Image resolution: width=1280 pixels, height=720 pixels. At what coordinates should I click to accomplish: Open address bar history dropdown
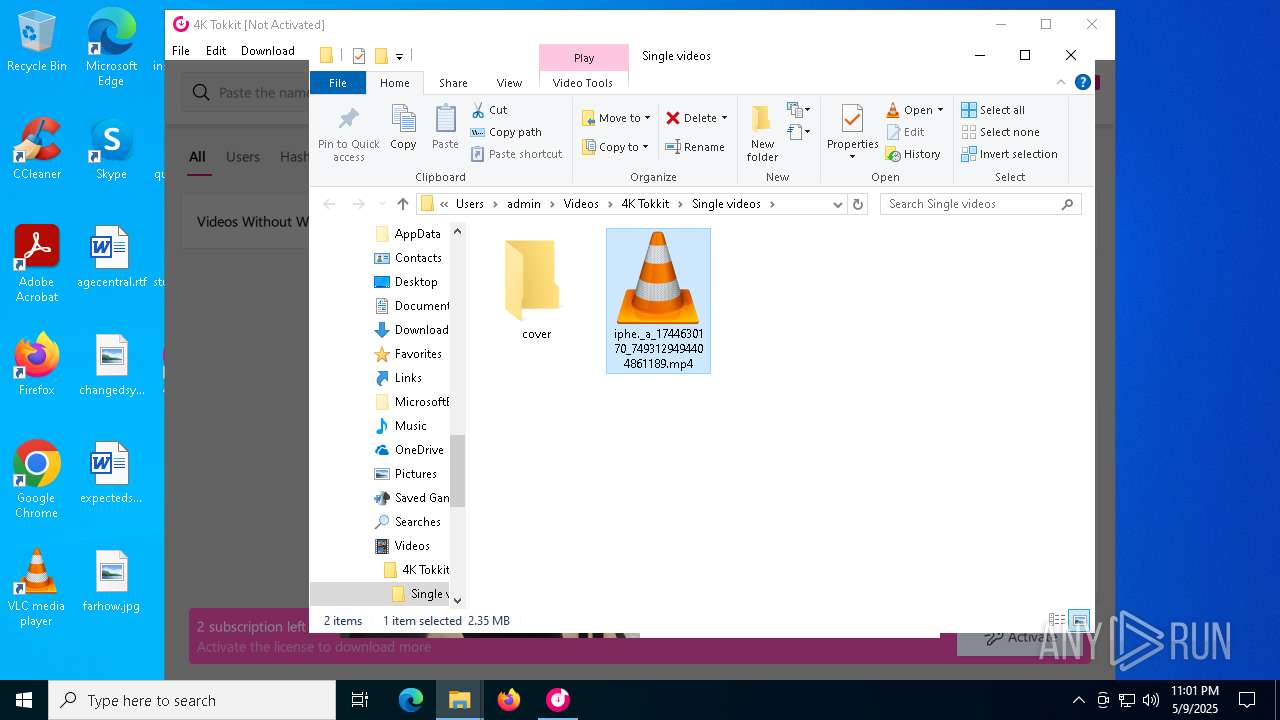tap(837, 204)
